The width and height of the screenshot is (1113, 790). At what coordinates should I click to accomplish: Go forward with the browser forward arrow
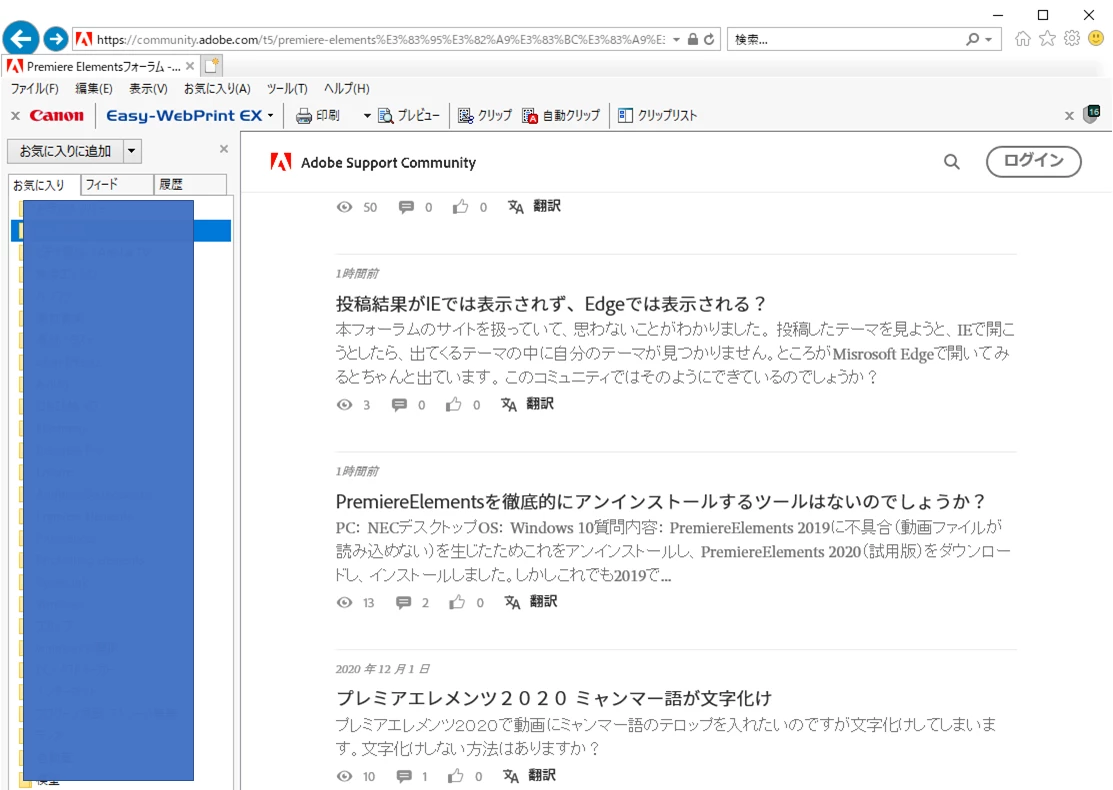coord(55,39)
